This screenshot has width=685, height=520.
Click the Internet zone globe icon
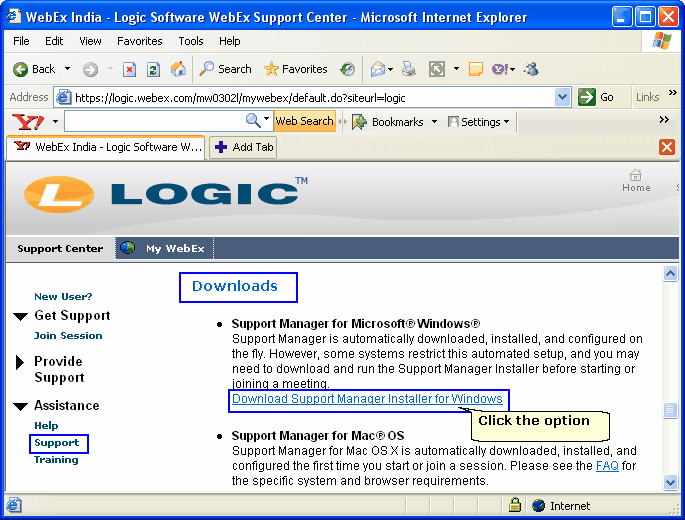539,506
